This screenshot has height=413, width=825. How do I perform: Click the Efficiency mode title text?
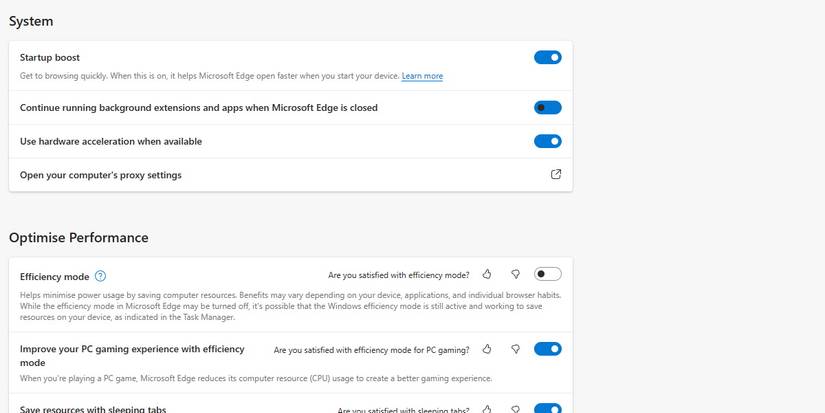55,277
